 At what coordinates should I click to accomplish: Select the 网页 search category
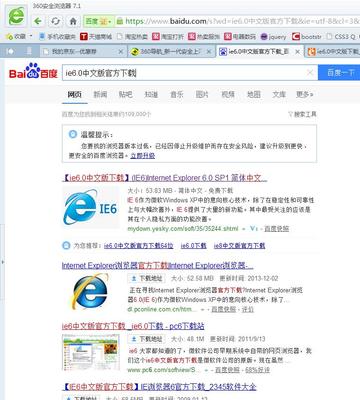[x=74, y=94]
